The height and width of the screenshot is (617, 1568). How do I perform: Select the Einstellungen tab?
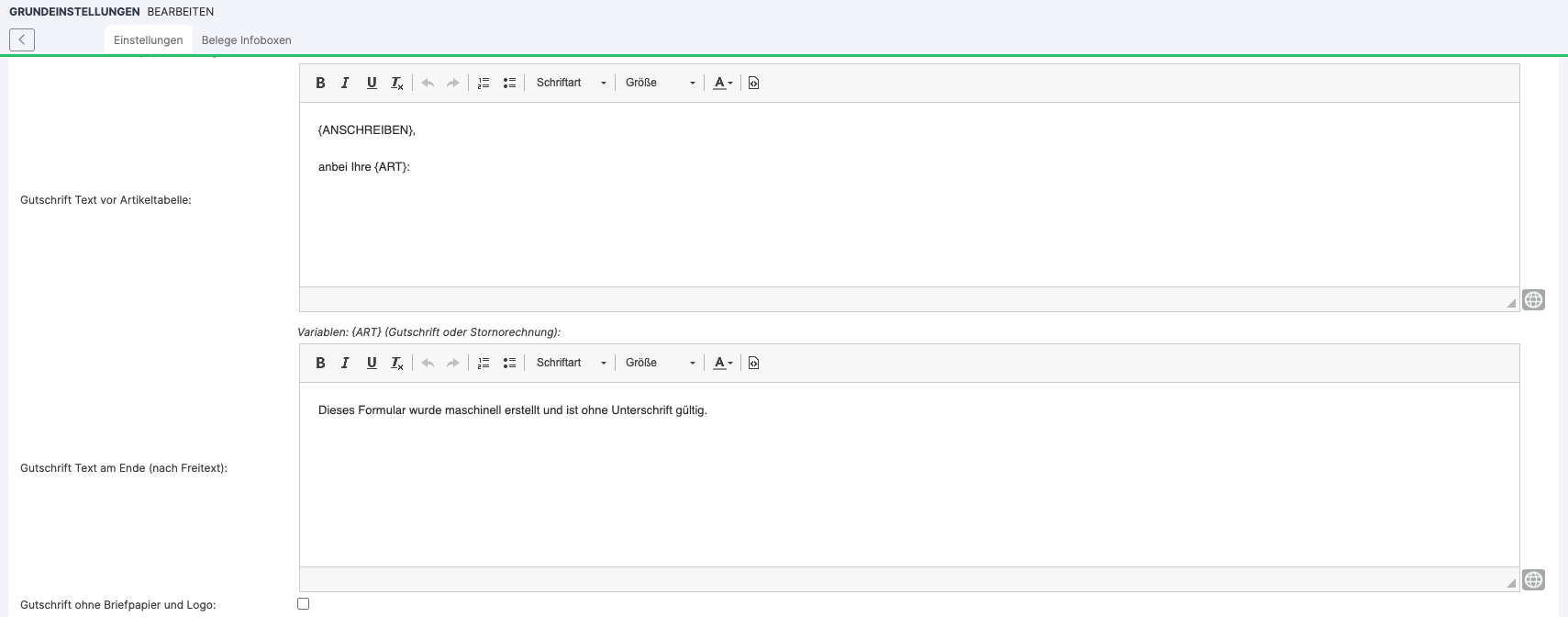point(148,40)
